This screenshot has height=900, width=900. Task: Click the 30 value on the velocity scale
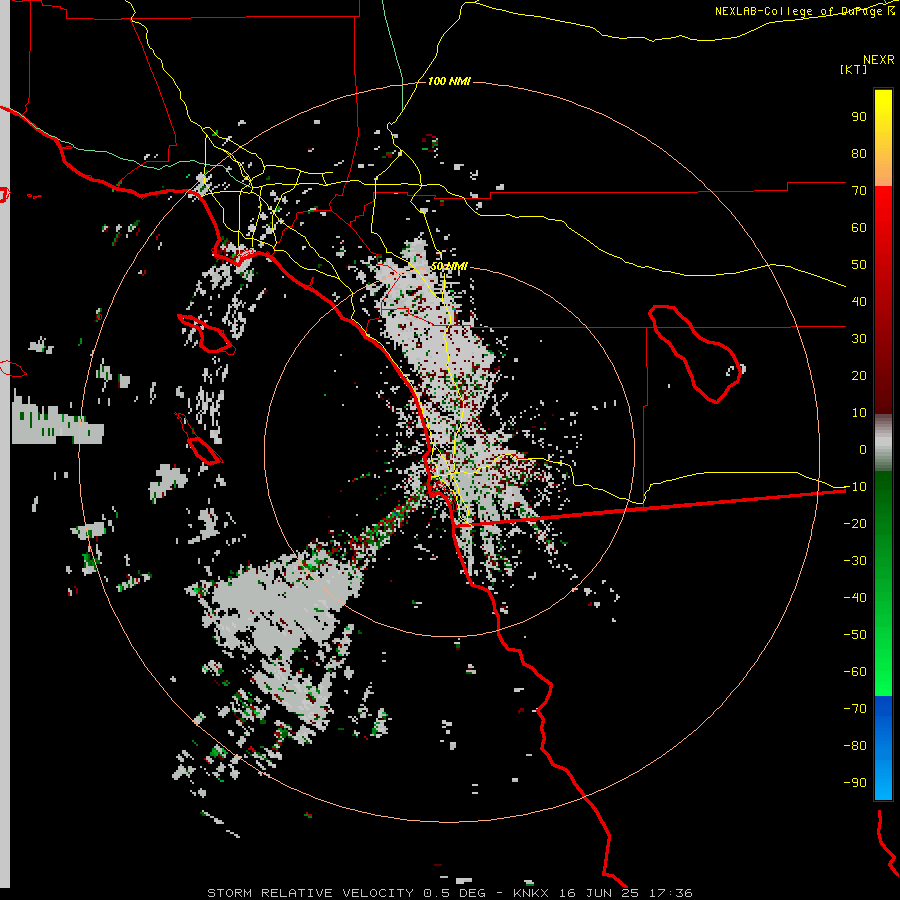859,339
